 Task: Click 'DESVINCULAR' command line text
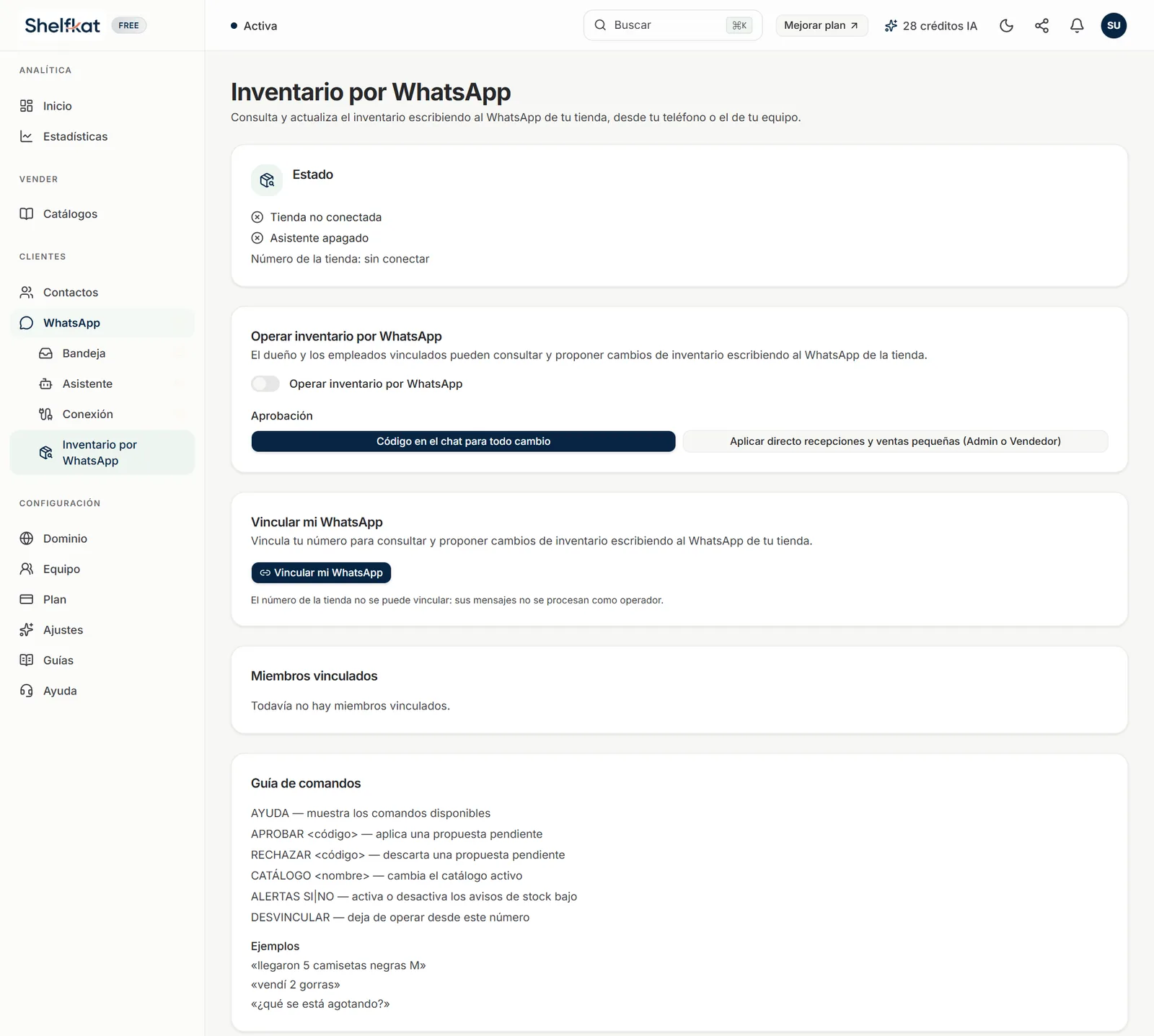pos(390,917)
